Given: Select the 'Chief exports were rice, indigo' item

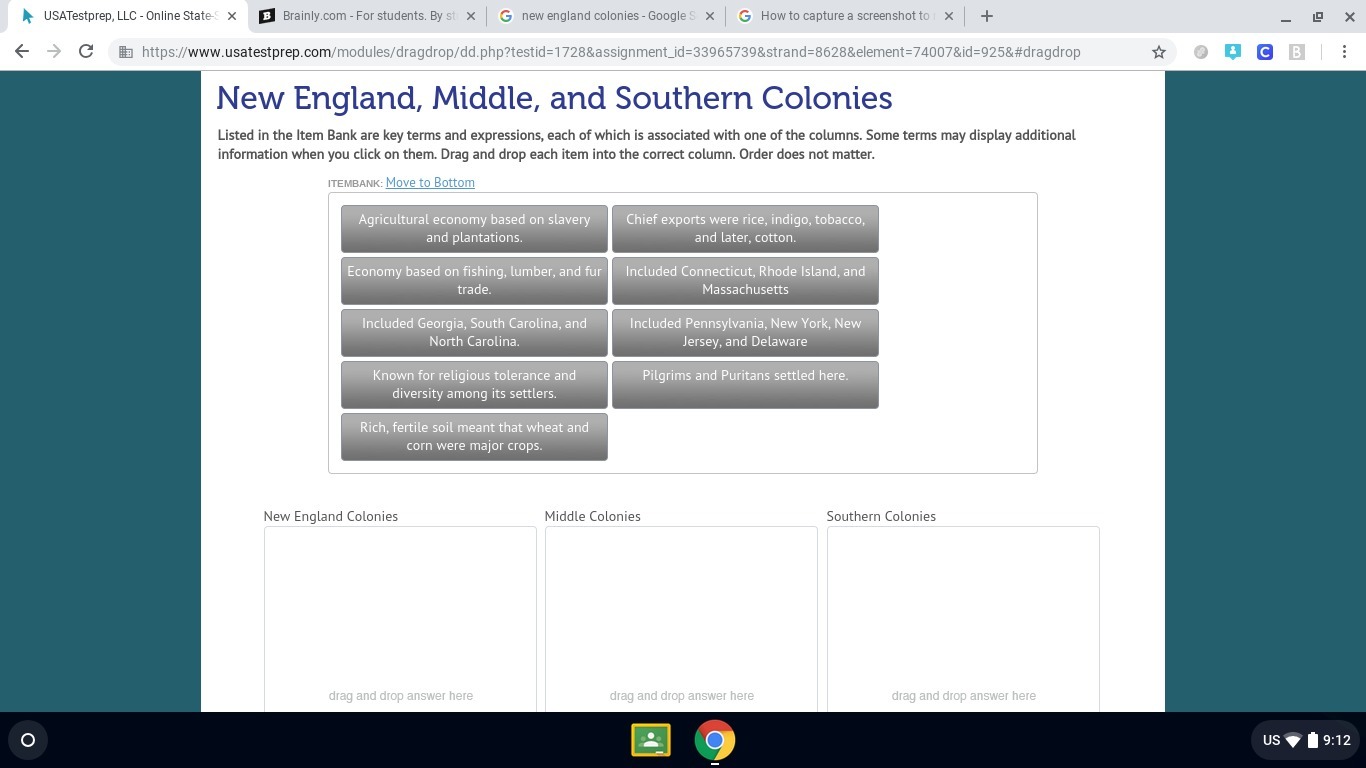Looking at the screenshot, I should (745, 228).
